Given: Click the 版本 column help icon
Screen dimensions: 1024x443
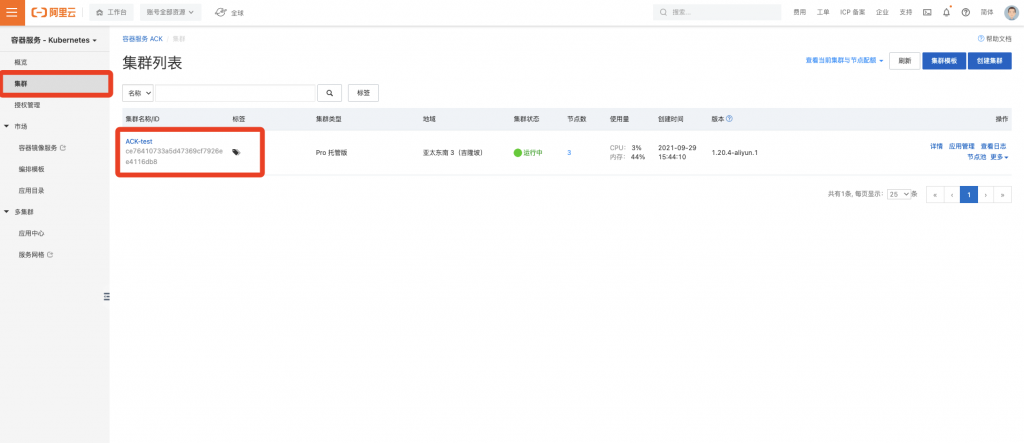Looking at the screenshot, I should [x=729, y=119].
